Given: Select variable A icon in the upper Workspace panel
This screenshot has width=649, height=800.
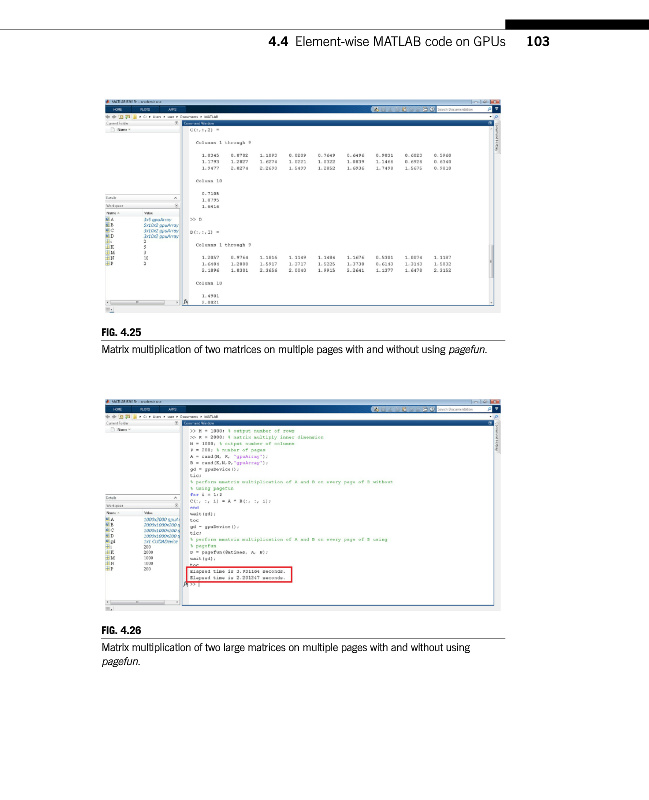Looking at the screenshot, I should pos(108,219).
